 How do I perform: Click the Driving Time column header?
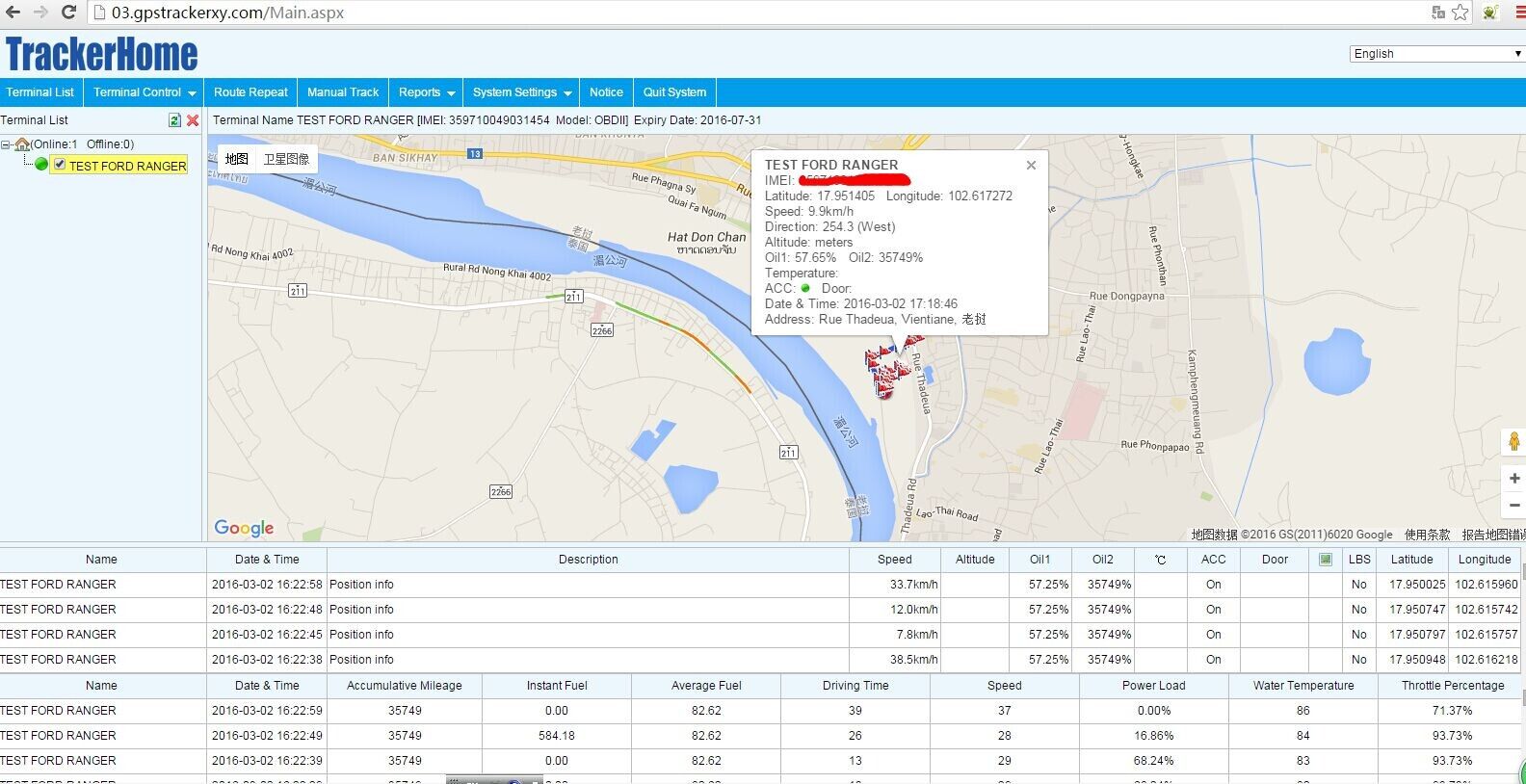coord(855,686)
